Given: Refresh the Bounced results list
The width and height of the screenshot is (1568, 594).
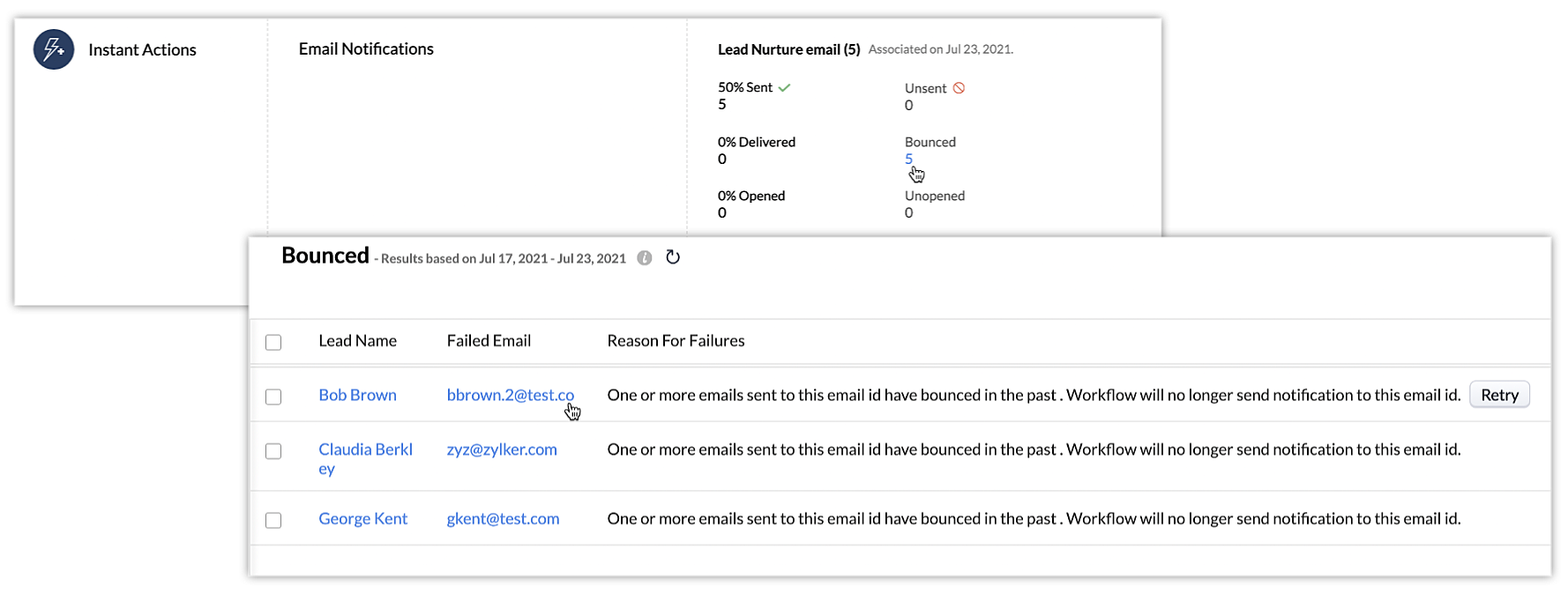Looking at the screenshot, I should [x=673, y=257].
